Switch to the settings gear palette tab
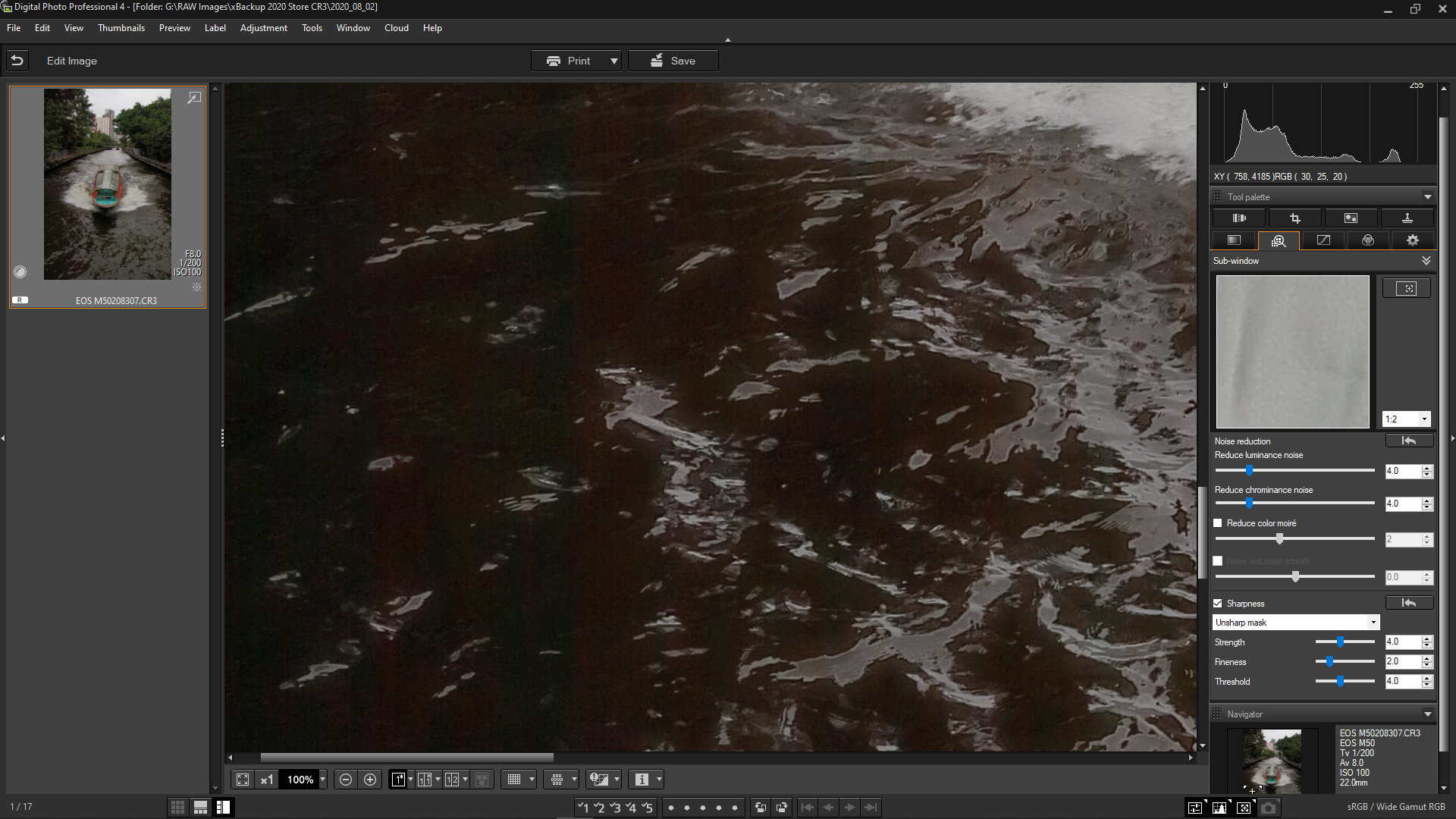Screen dimensions: 1456x819 click(x=1412, y=240)
